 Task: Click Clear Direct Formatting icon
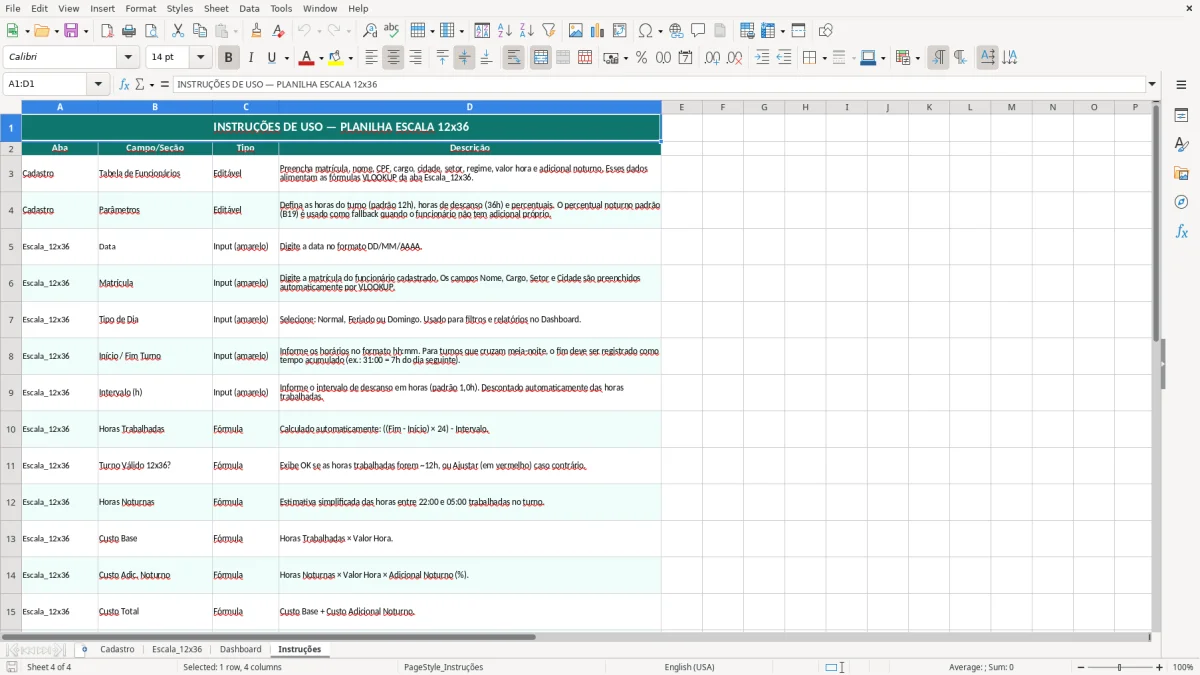(x=279, y=31)
